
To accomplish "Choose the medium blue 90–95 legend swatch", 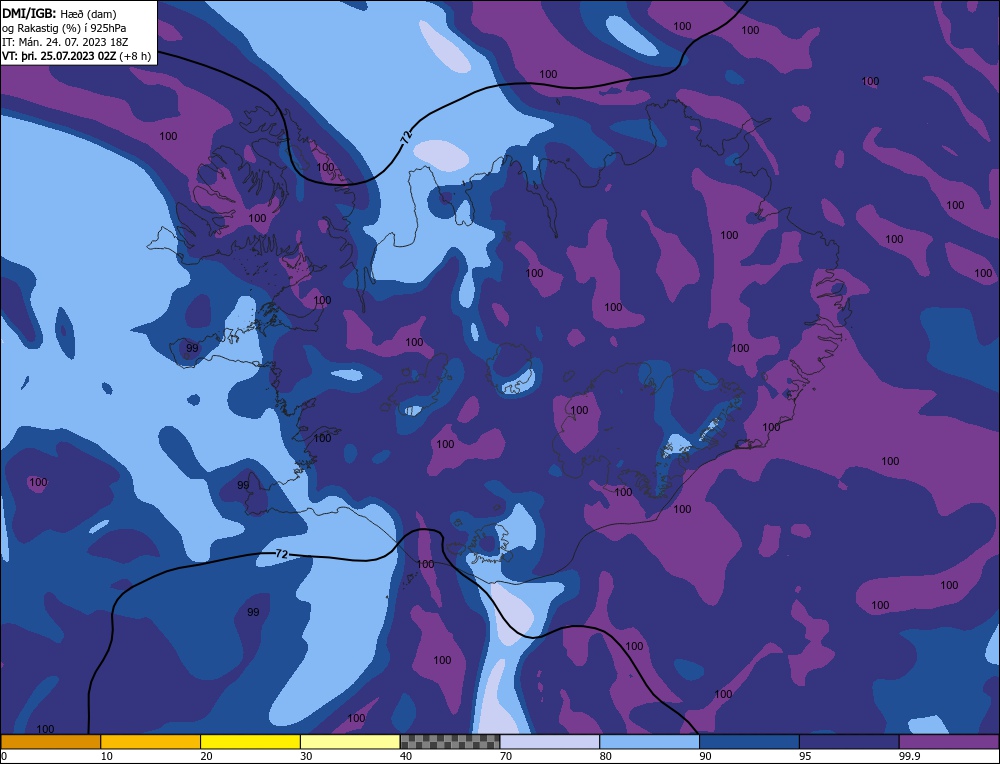I will tap(749, 741).
